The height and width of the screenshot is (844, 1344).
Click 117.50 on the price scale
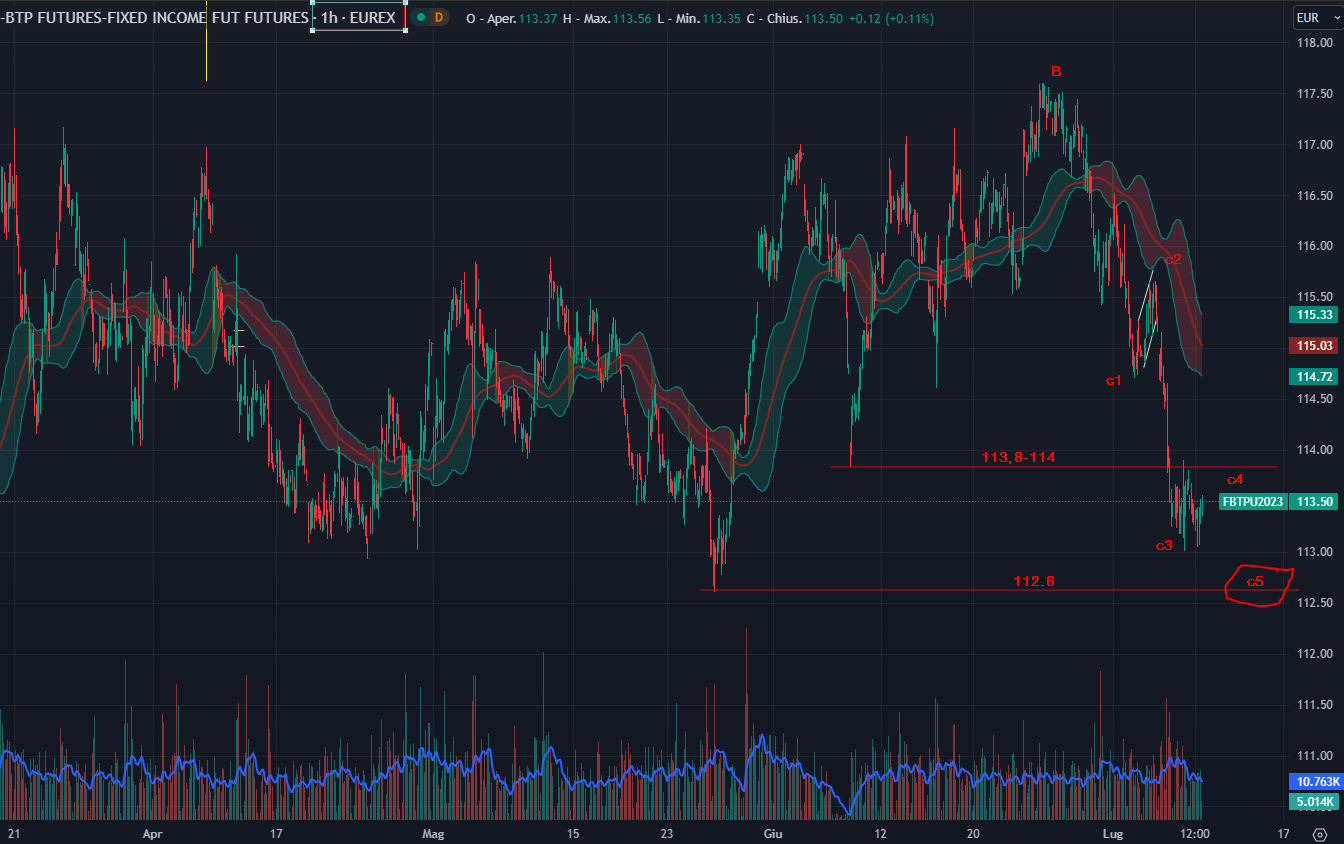tap(1313, 94)
